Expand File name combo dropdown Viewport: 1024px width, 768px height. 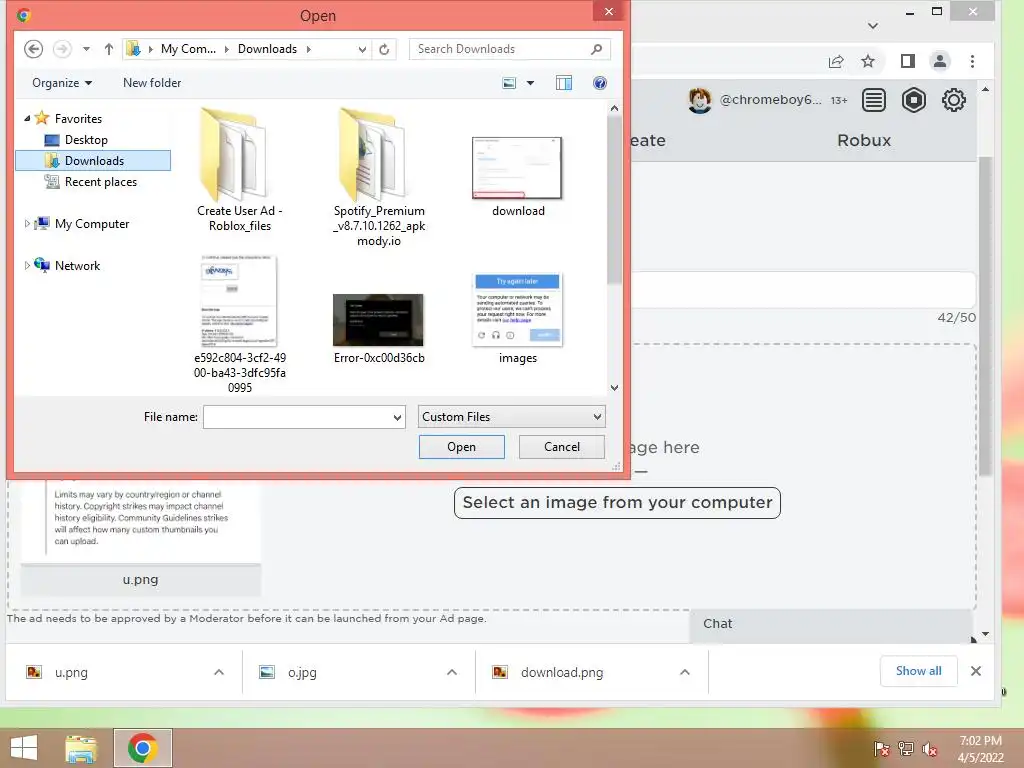click(x=397, y=417)
